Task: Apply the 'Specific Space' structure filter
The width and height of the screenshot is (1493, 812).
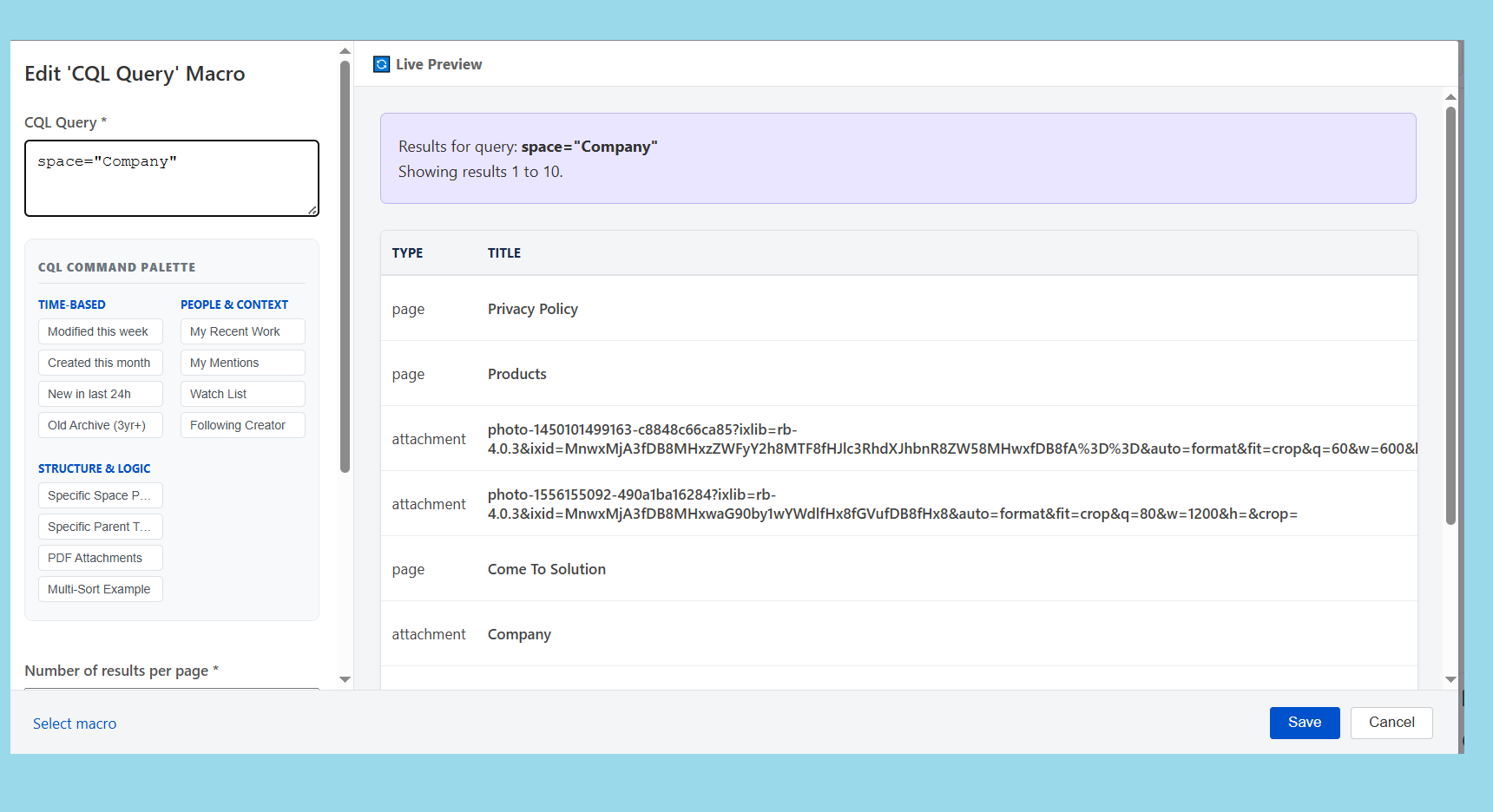Action: point(100,495)
